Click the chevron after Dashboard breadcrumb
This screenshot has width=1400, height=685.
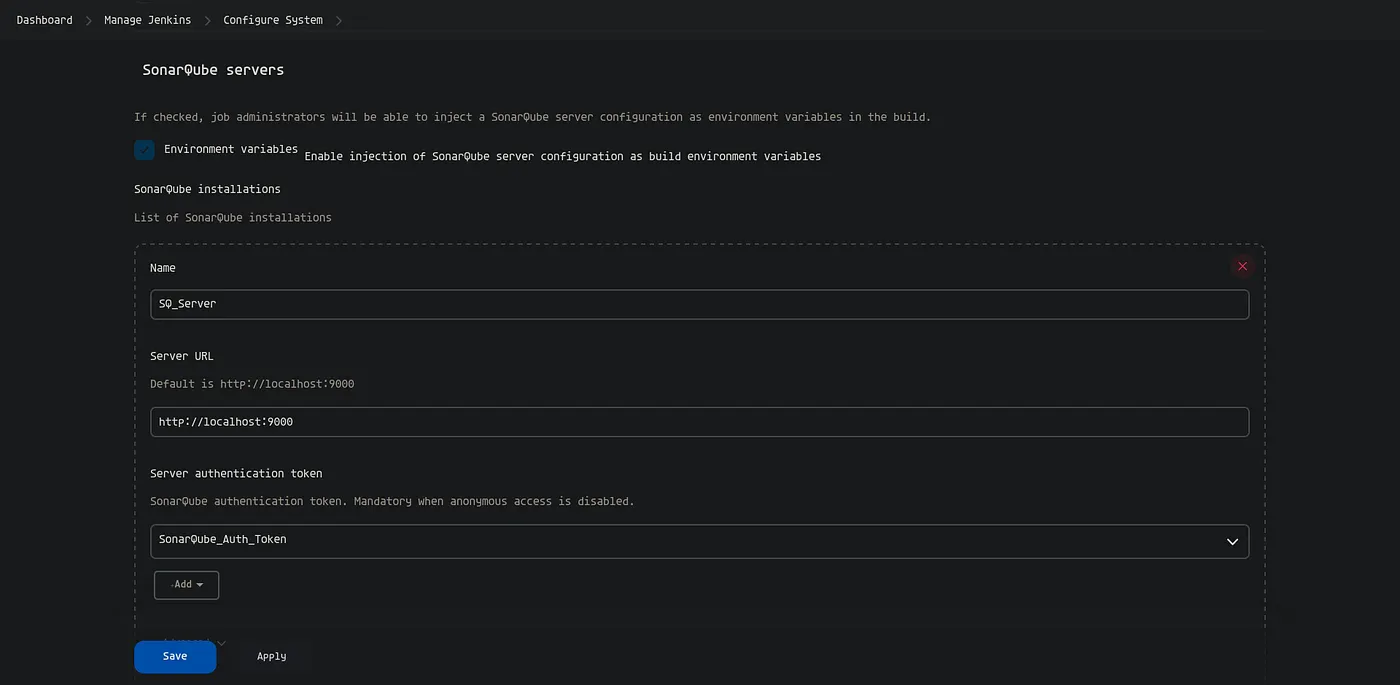point(88,20)
